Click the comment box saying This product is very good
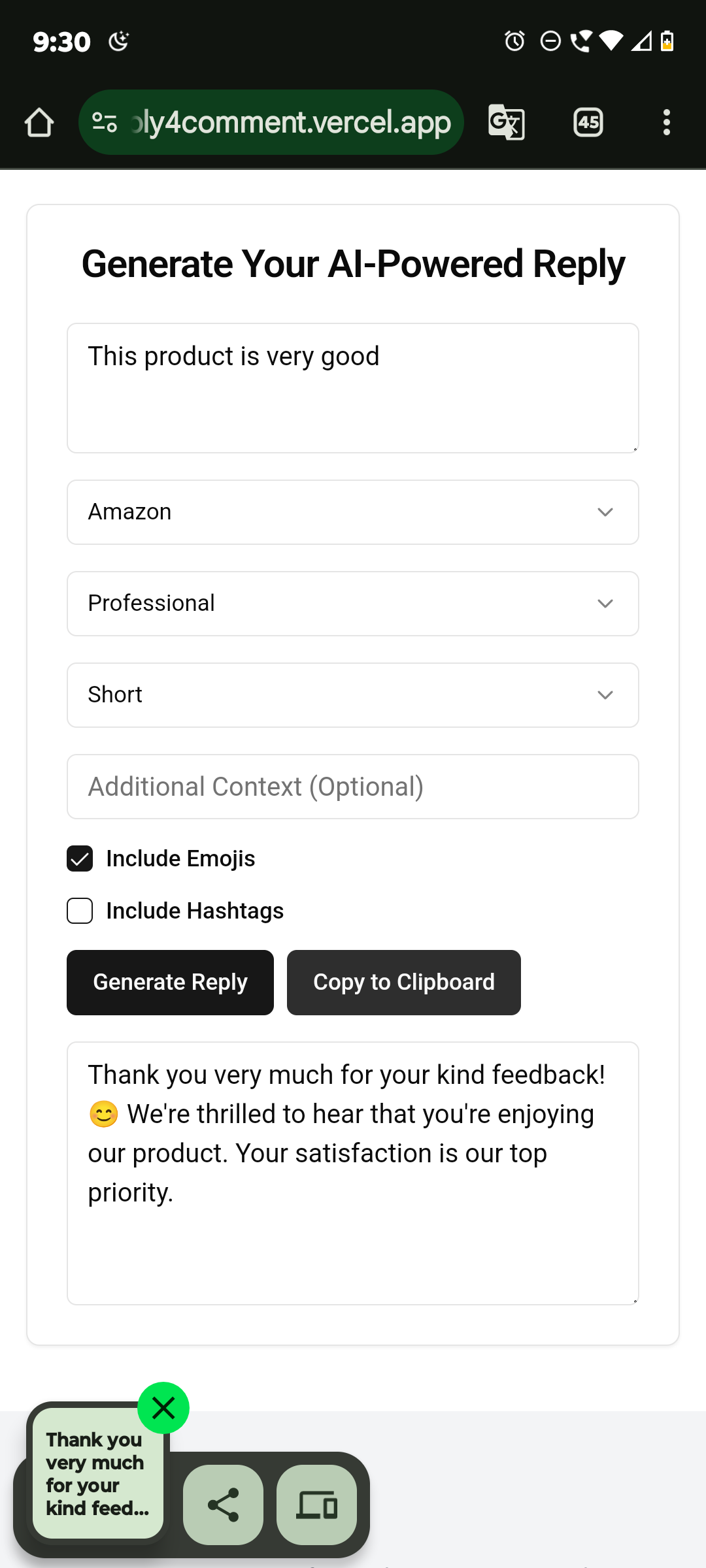706x1568 pixels. click(x=353, y=388)
